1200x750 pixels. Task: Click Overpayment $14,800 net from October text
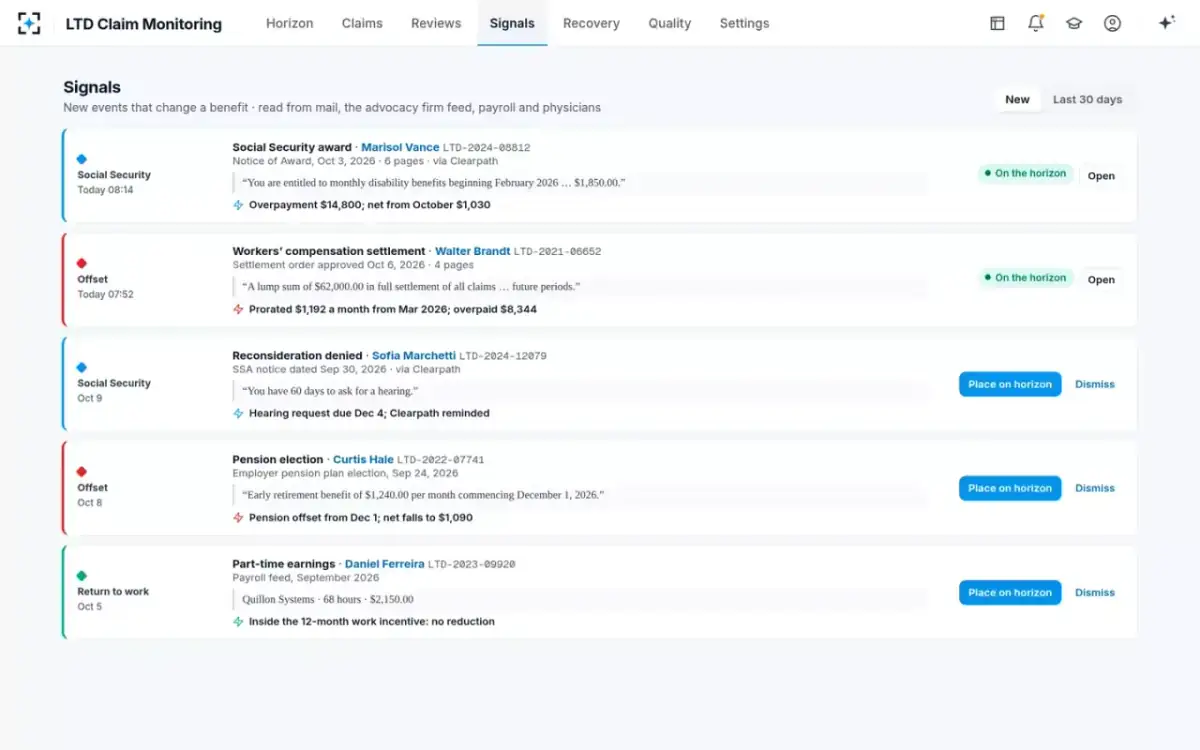[370, 205]
